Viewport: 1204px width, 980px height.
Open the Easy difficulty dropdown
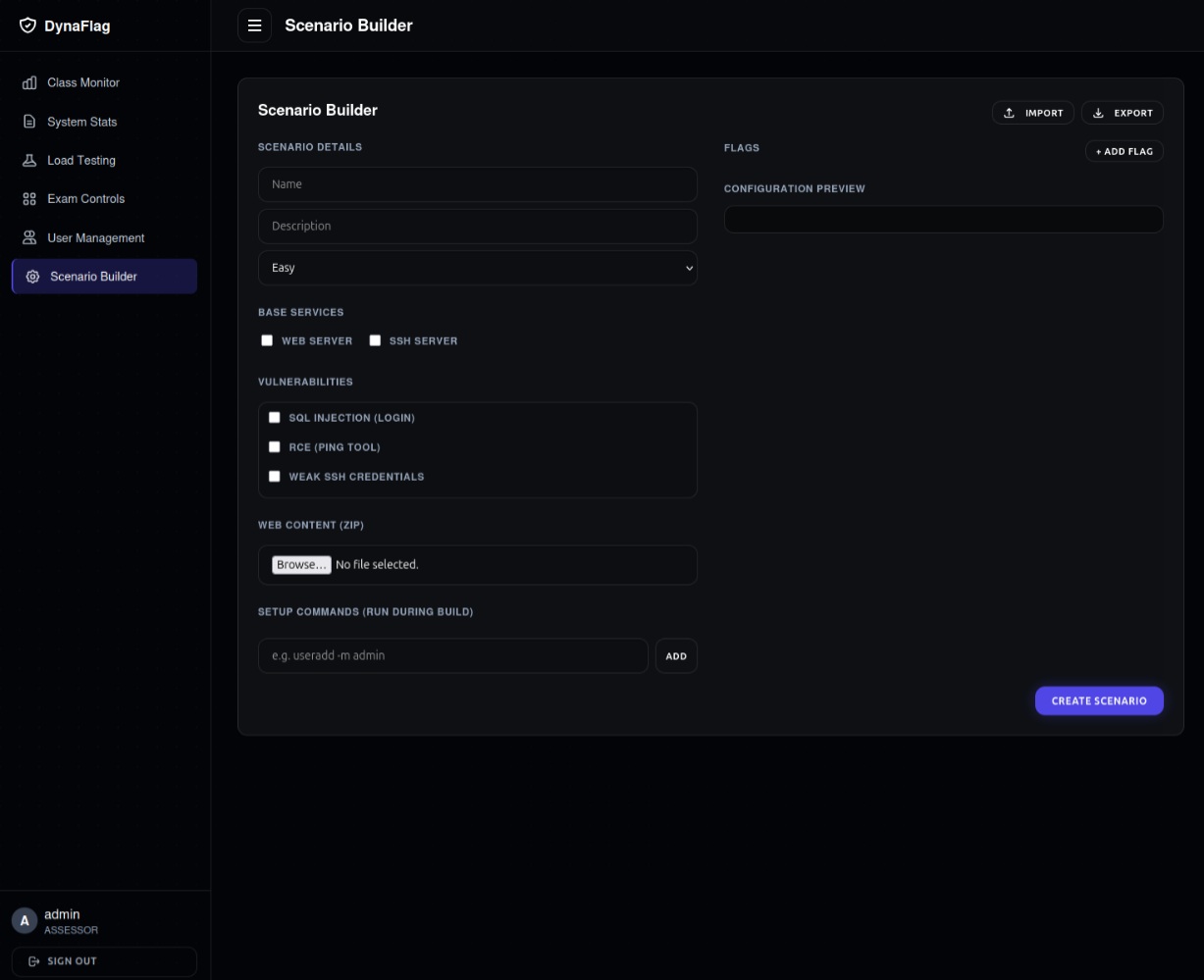tap(478, 268)
